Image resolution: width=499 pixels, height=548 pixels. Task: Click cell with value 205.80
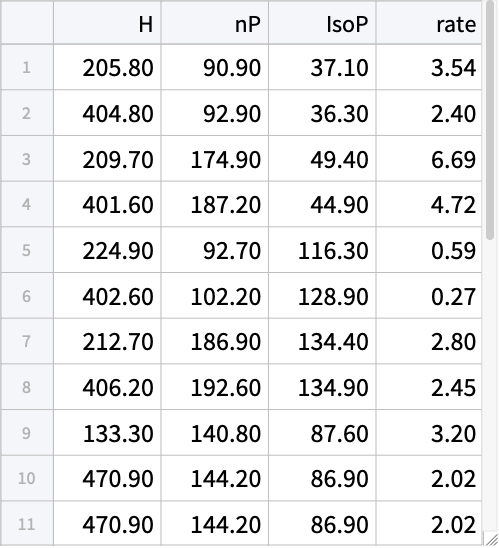point(107,67)
